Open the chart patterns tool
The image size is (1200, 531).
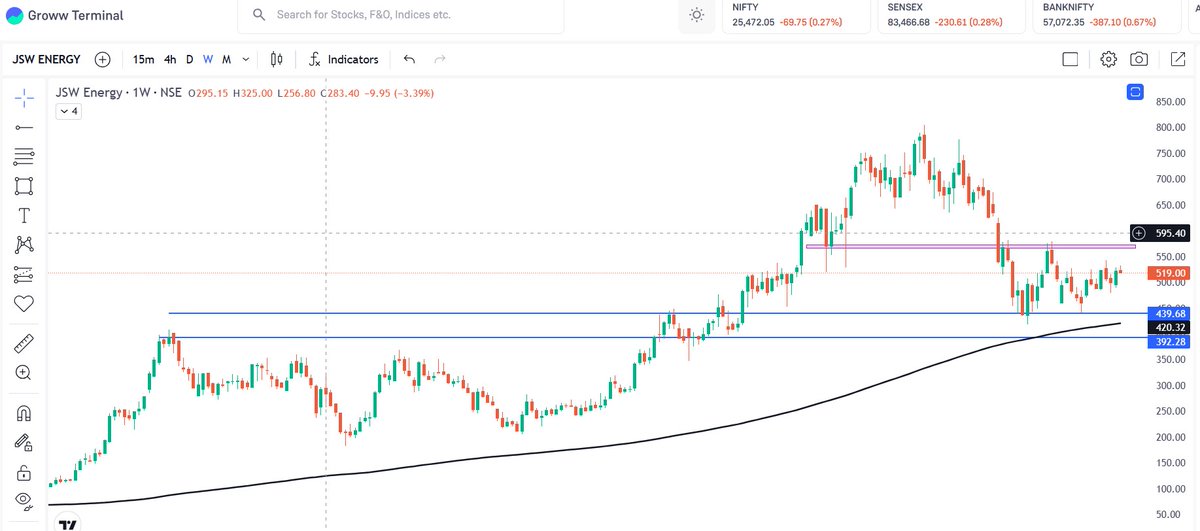coord(24,244)
